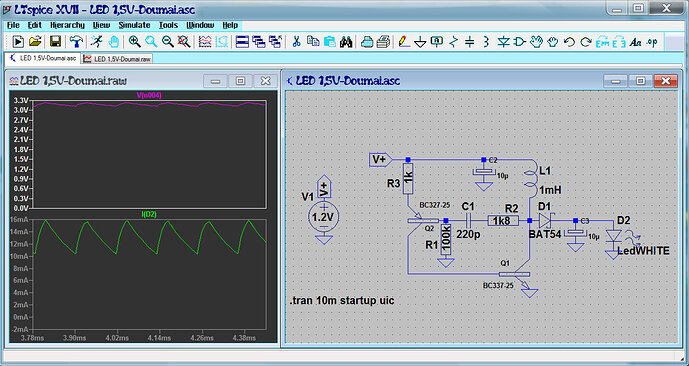
Task: Open Find with binoculars icon
Action: [x=346, y=42]
